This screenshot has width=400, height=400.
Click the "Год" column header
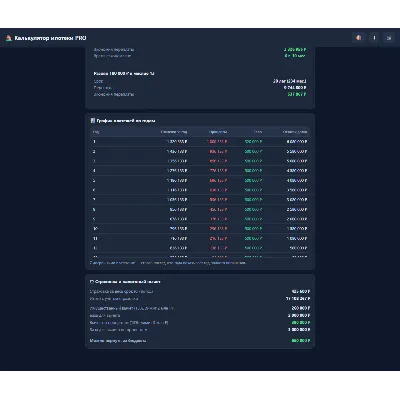(96, 132)
